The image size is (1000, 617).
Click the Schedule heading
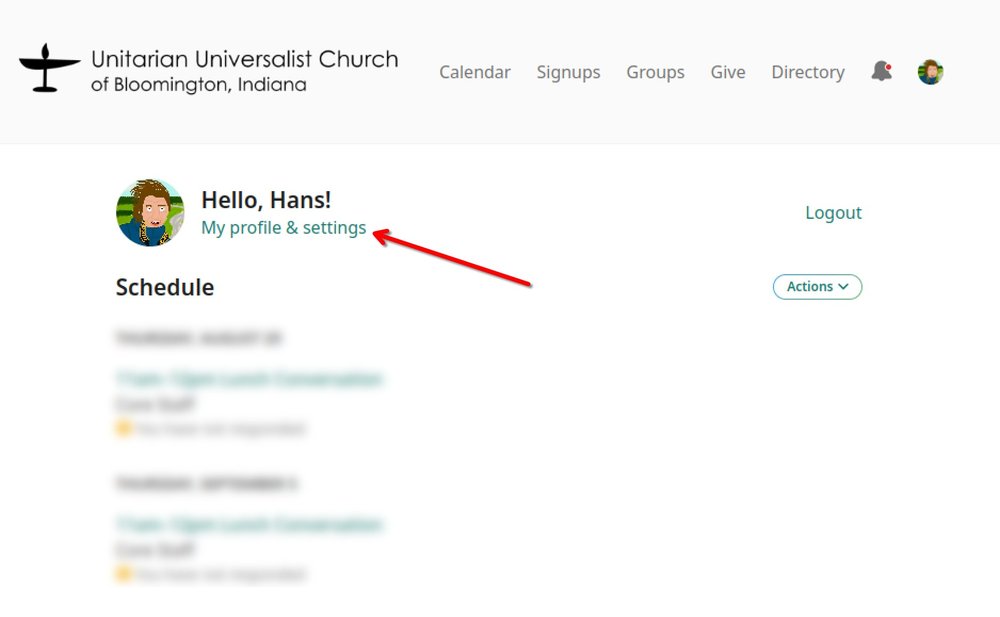pyautogui.click(x=165, y=287)
